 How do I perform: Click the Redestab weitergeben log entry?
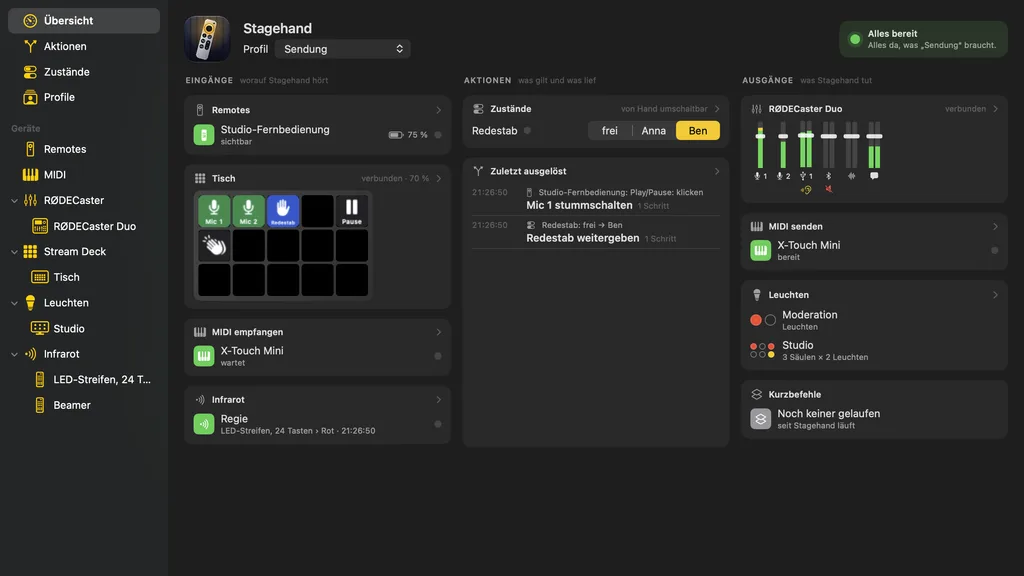coord(596,232)
